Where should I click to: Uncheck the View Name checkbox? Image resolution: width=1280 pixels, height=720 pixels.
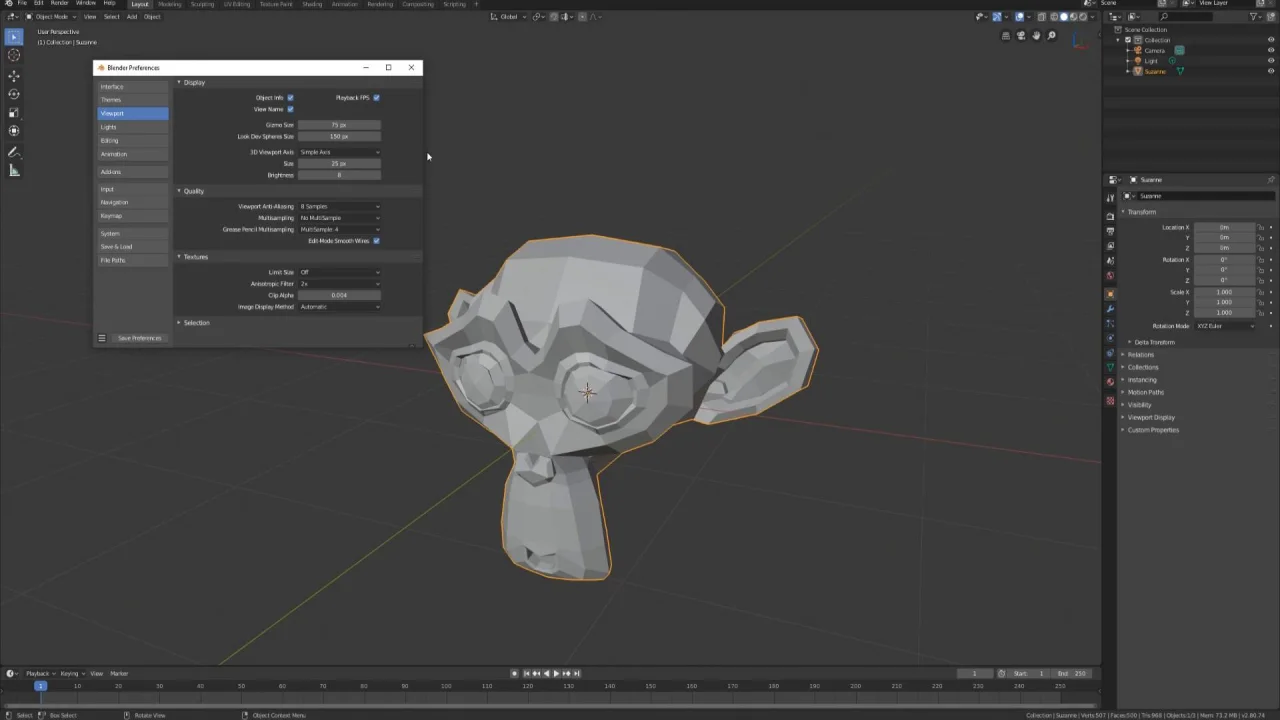290,109
